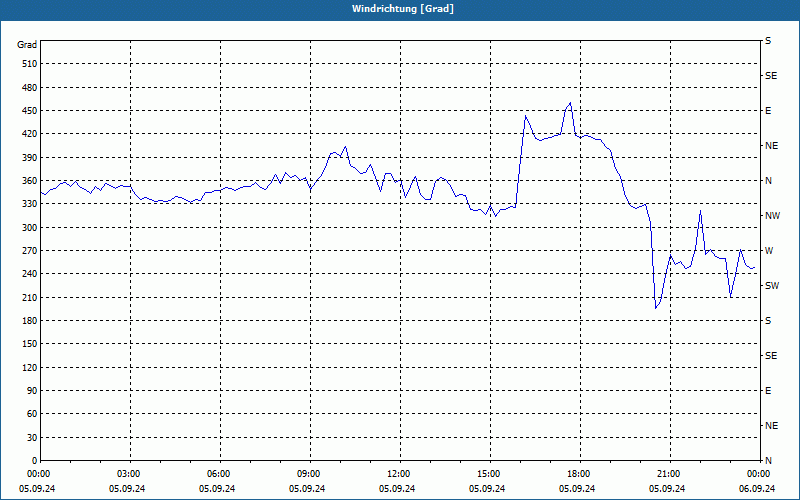Click the 06:00 time label
This screenshot has height=500, width=800.
220,474
